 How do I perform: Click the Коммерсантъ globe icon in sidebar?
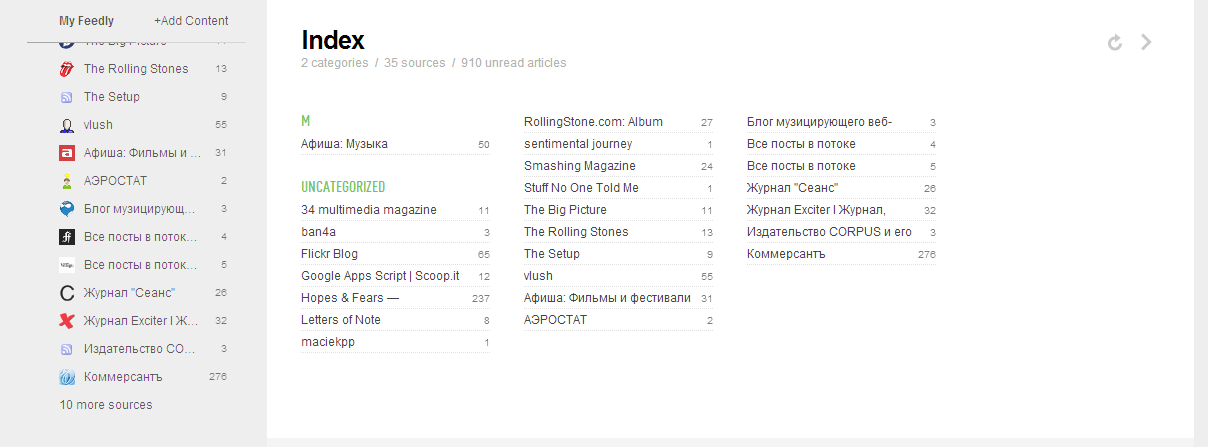(67, 377)
